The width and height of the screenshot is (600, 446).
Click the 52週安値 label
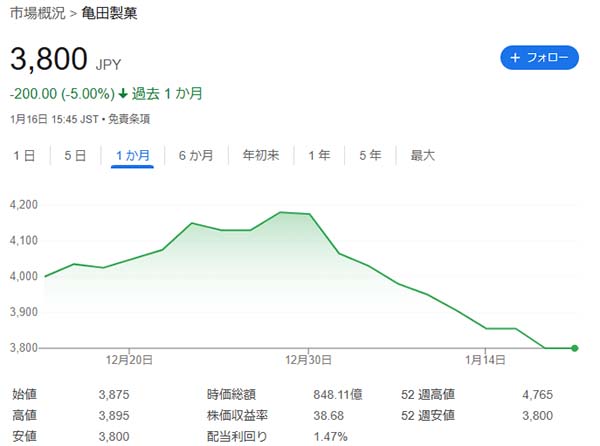428,415
